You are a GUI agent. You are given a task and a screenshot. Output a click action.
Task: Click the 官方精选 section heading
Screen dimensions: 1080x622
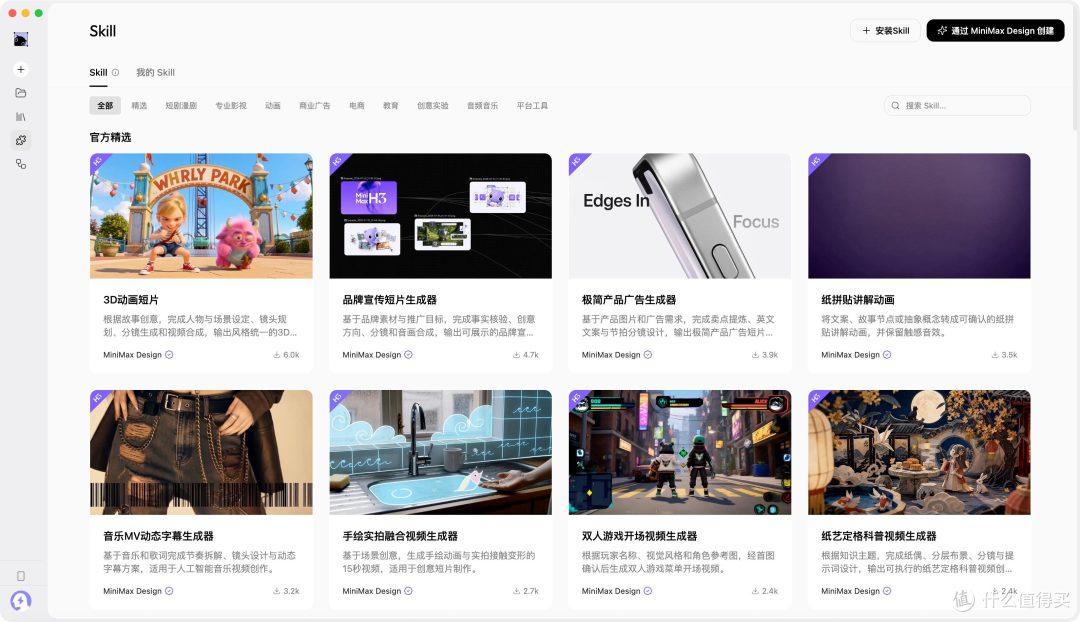[x=110, y=137]
